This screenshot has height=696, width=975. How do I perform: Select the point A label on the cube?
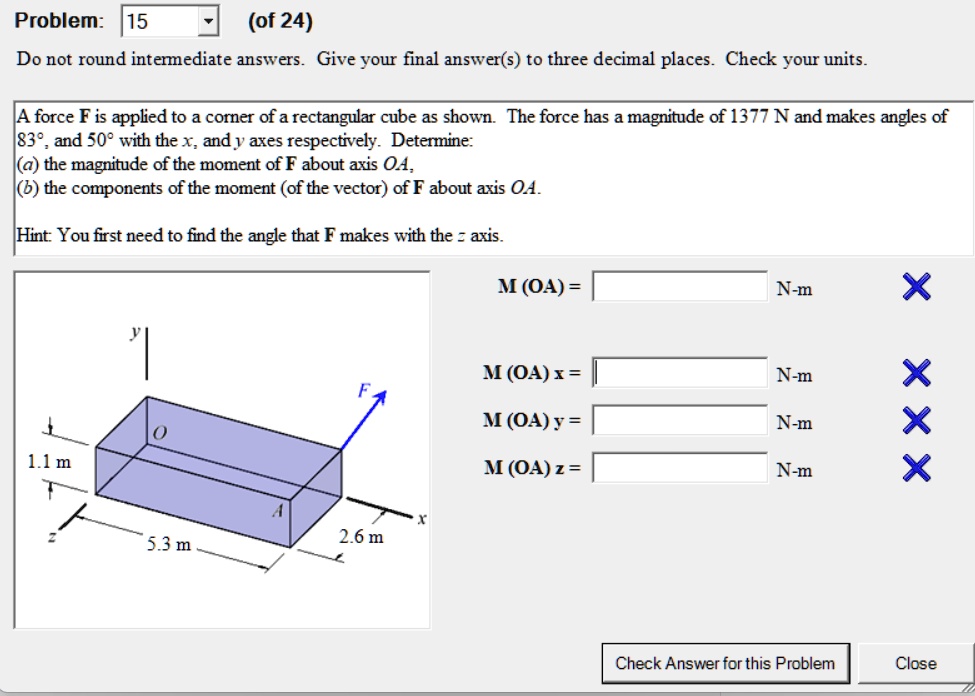pyautogui.click(x=278, y=511)
